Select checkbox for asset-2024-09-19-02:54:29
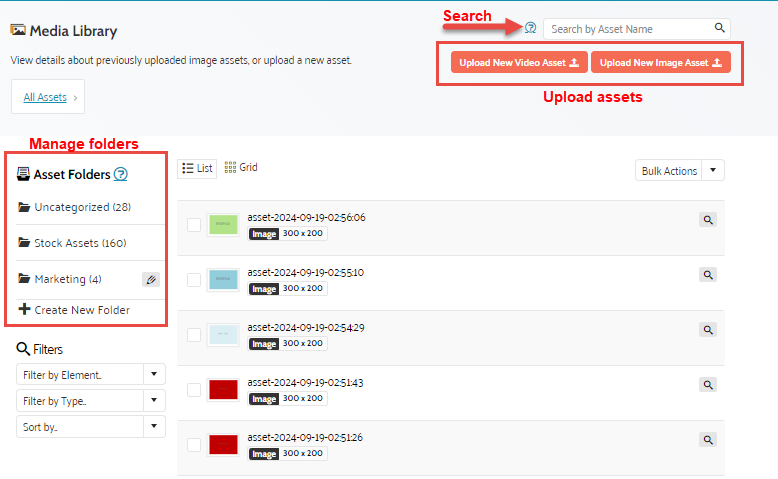 coord(194,335)
